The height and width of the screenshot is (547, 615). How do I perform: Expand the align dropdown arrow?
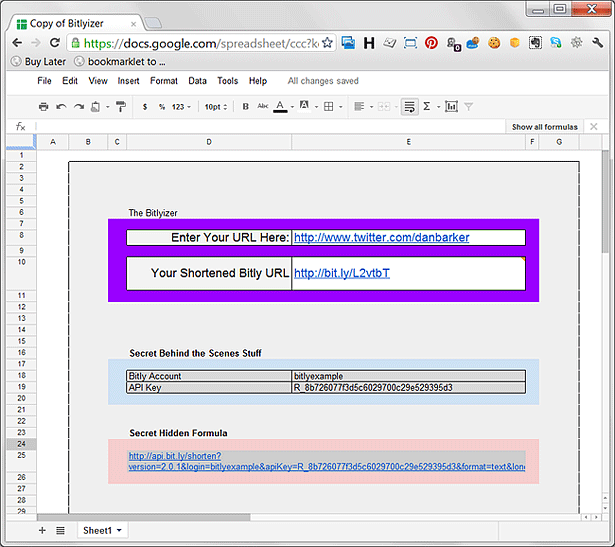click(x=371, y=107)
